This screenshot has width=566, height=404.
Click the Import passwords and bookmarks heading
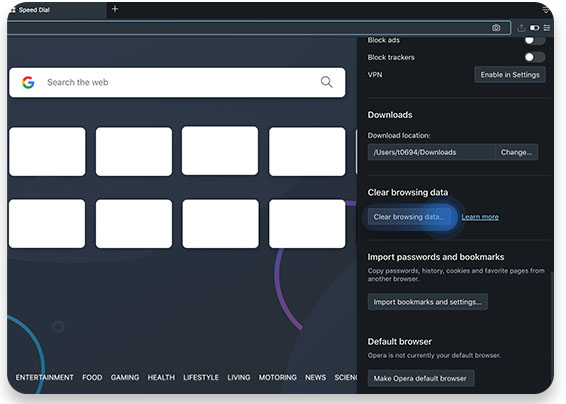pyautogui.click(x=436, y=257)
